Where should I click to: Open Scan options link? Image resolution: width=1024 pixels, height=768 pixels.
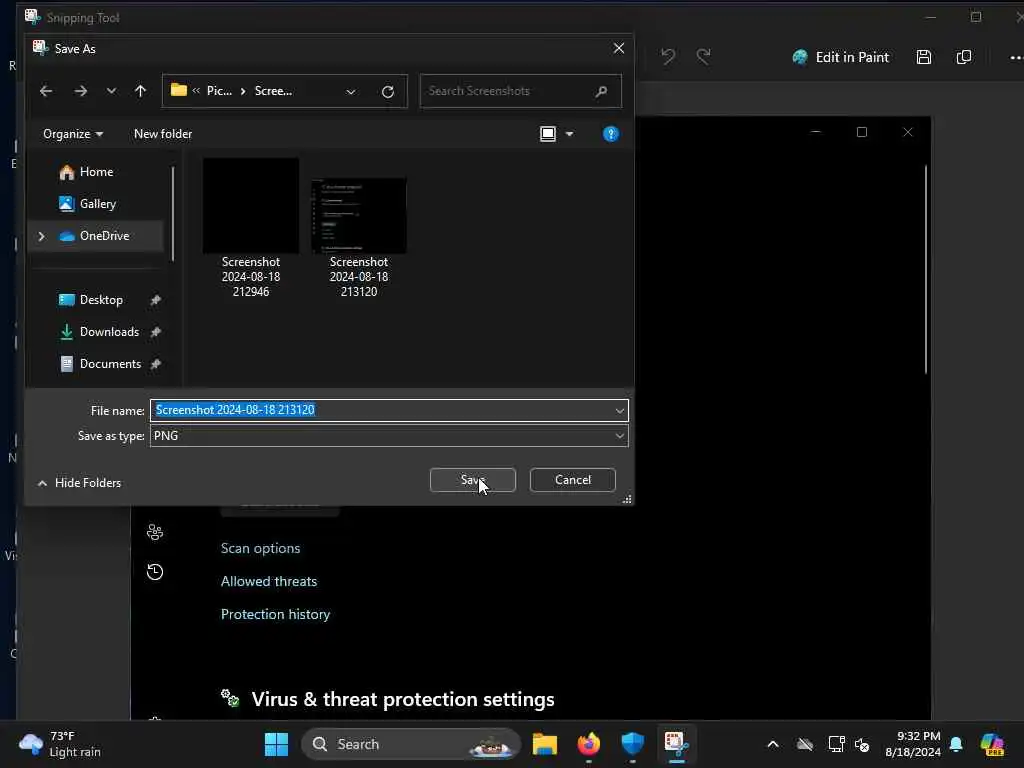click(x=261, y=548)
